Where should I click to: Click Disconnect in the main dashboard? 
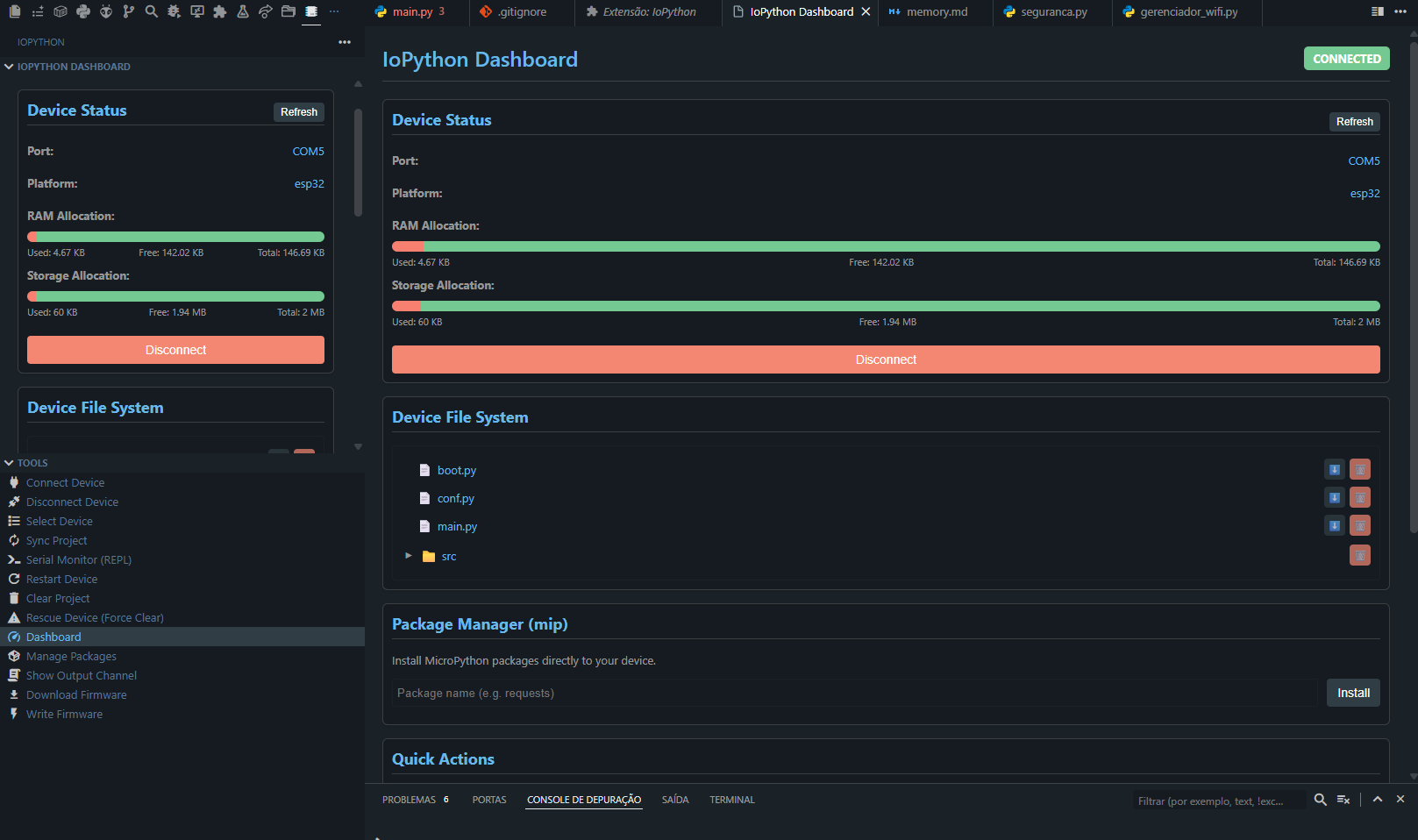tap(886, 359)
